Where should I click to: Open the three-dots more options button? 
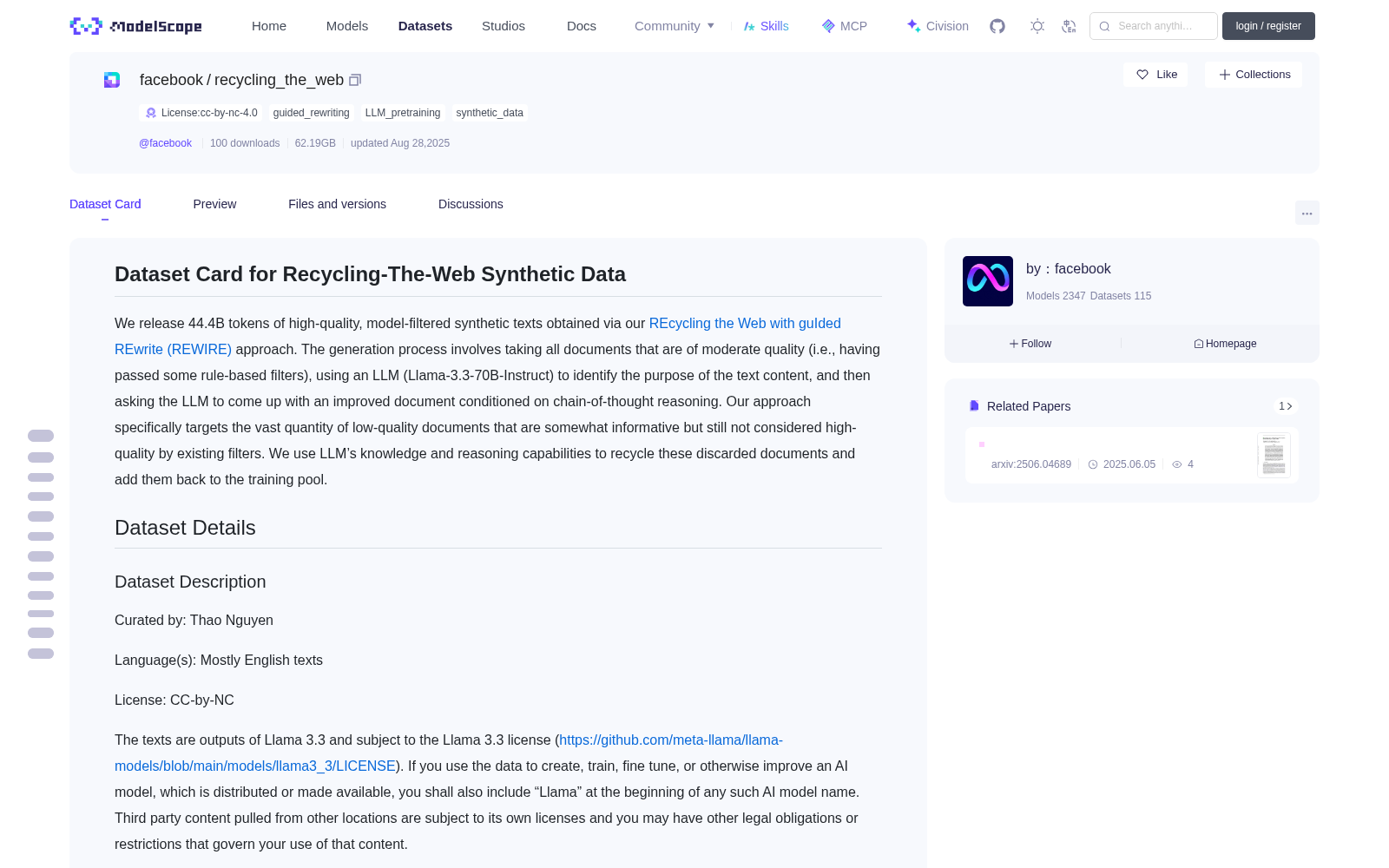[1307, 213]
